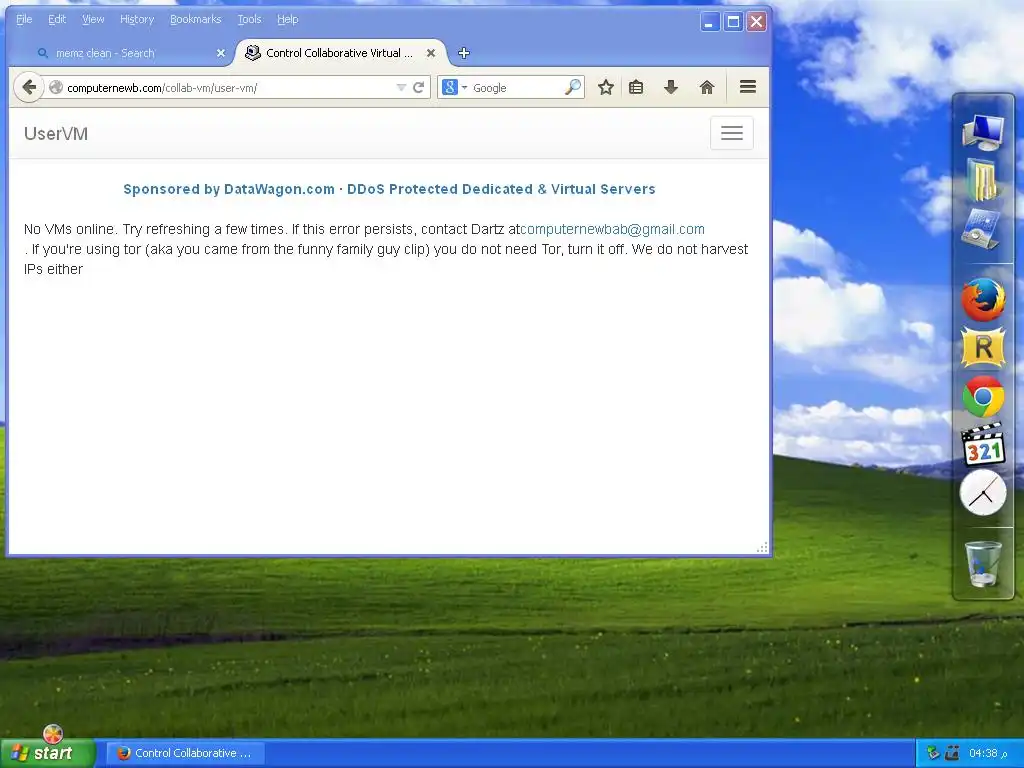The height and width of the screenshot is (768, 1024).
Task: Click the computernewb.com URL address field
Action: pos(229,88)
